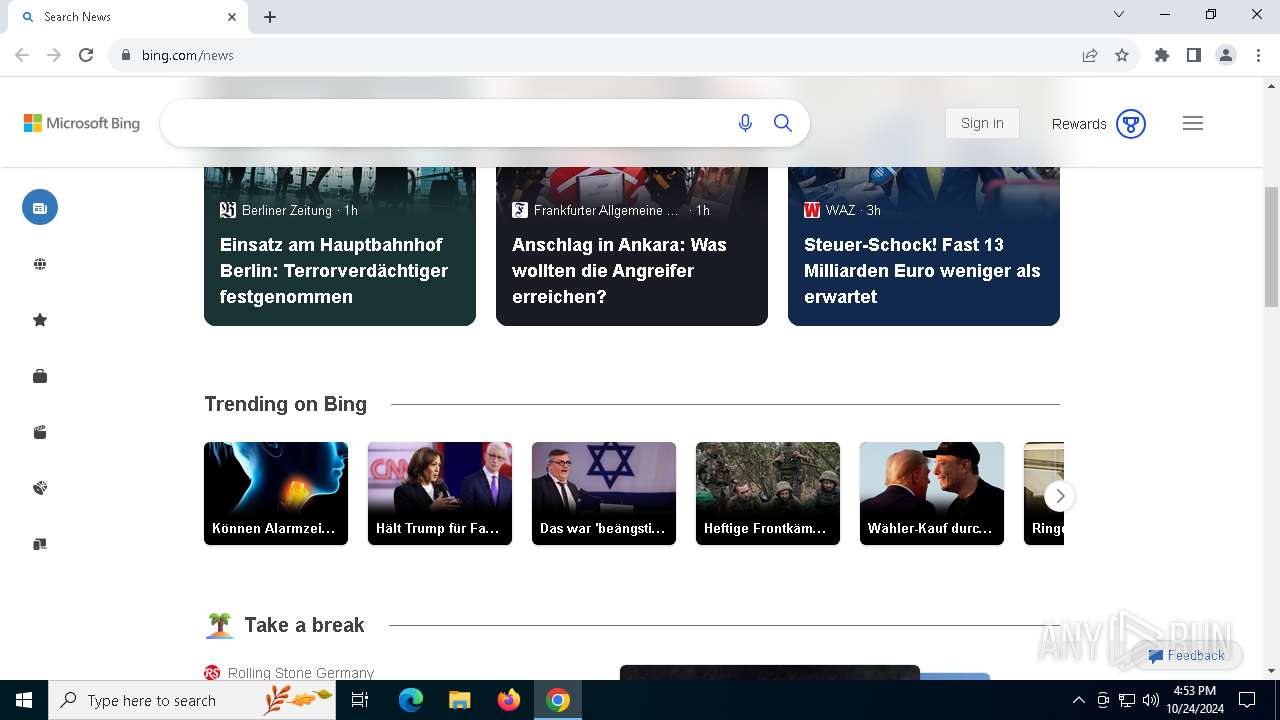Open the volume speaker tray icon
Viewport: 1280px width, 720px height.
coord(1151,700)
